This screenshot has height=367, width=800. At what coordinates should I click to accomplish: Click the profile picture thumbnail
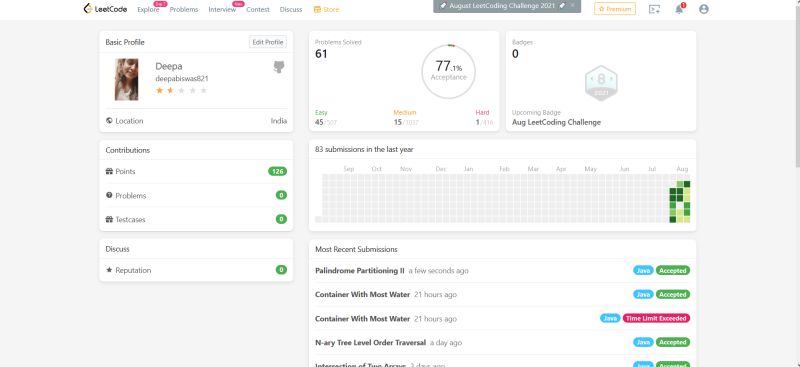click(x=127, y=79)
